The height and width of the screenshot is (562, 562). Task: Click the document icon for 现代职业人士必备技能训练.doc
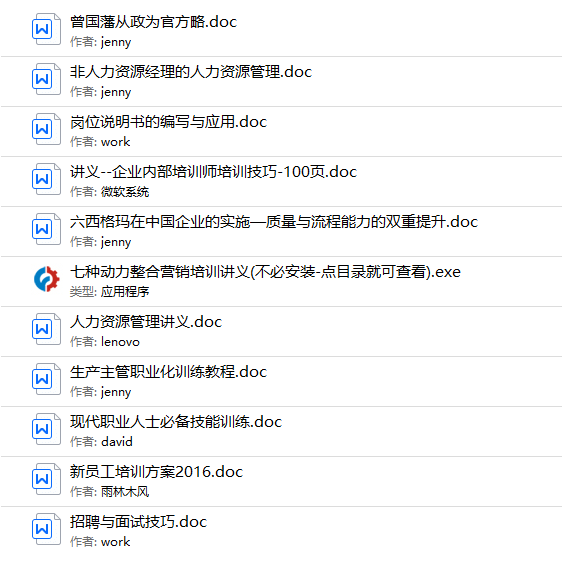(46, 429)
